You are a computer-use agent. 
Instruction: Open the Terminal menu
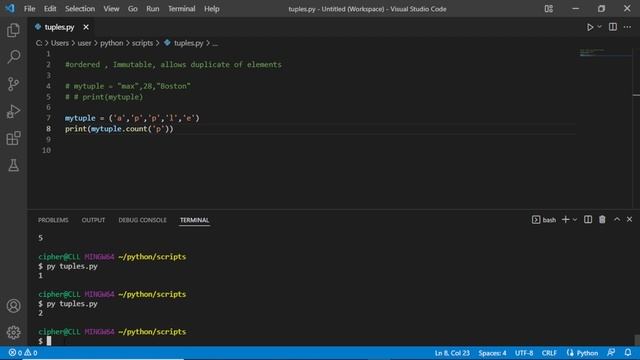click(x=182, y=9)
